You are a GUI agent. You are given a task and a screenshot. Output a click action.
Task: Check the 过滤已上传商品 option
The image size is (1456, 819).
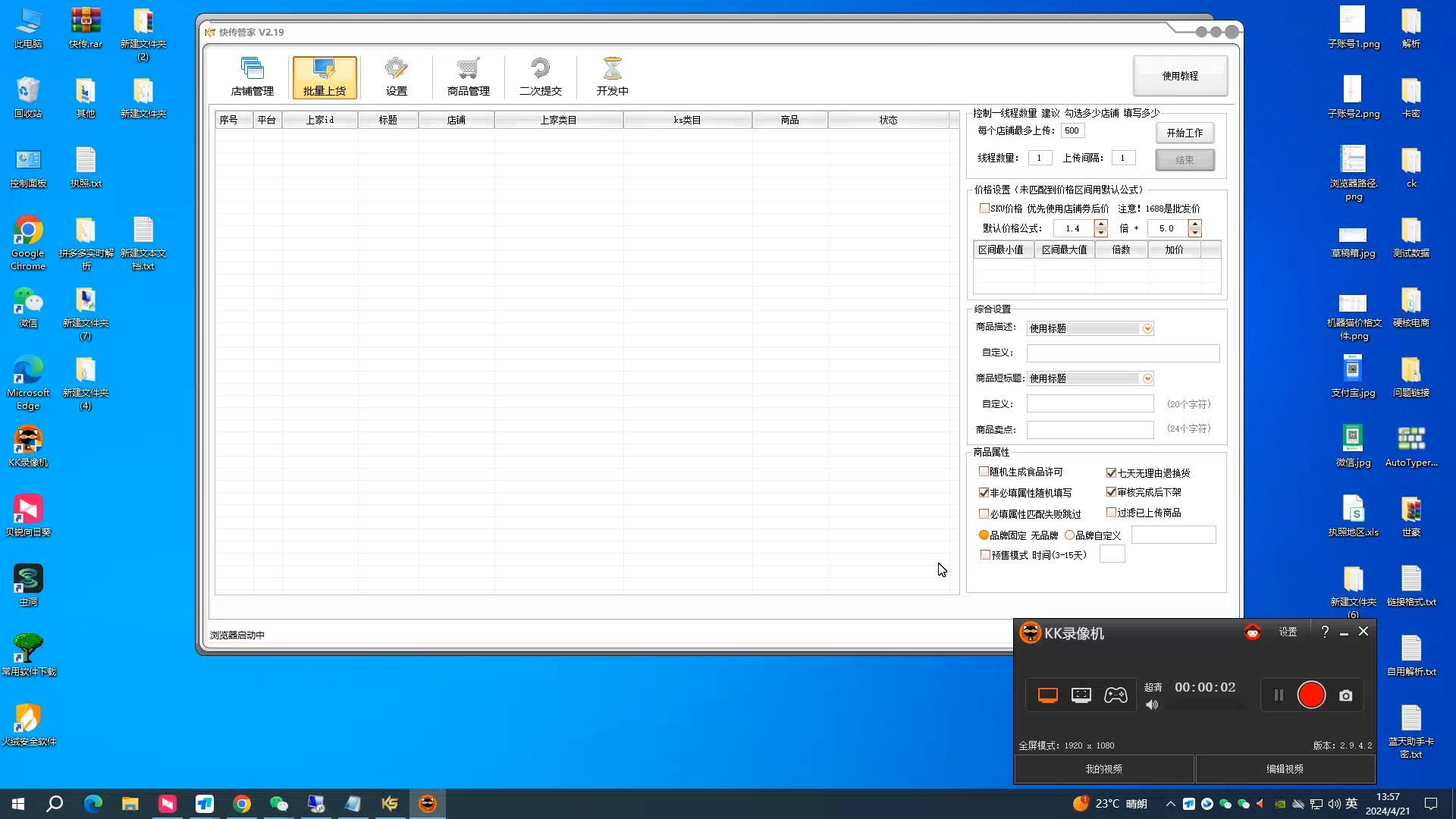coord(1111,513)
